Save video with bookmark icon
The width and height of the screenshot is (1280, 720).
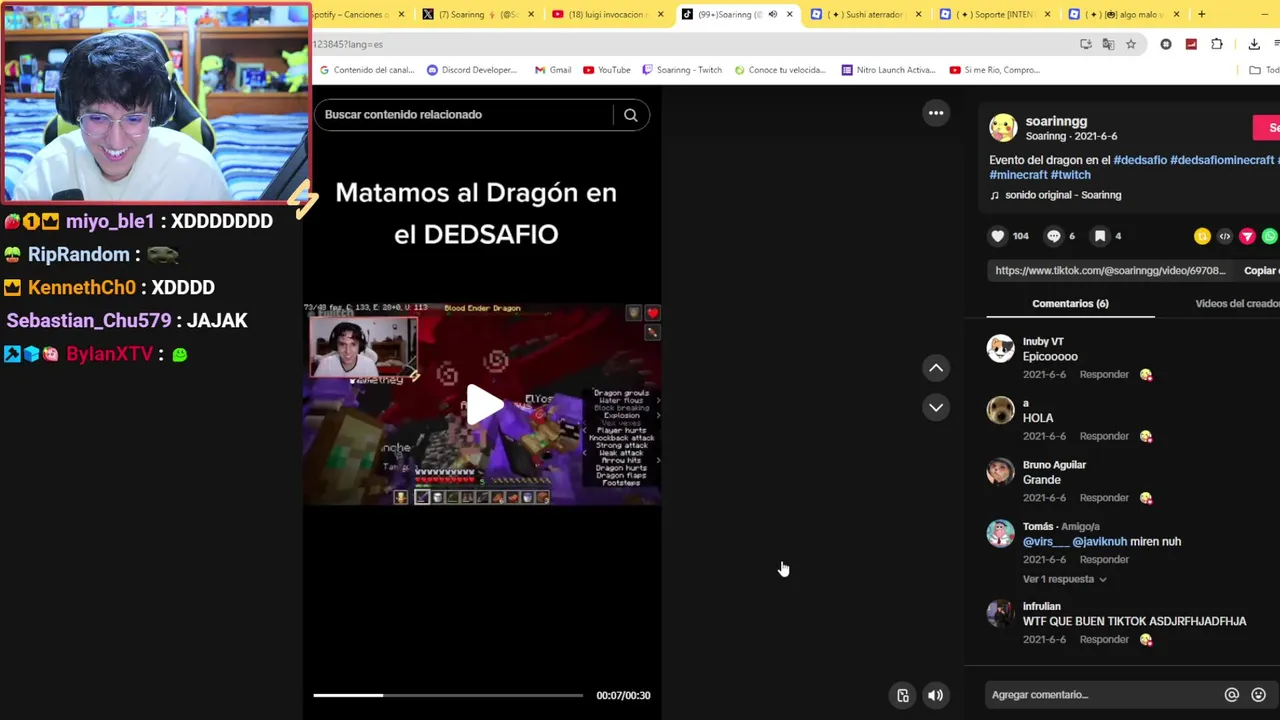click(x=1100, y=236)
